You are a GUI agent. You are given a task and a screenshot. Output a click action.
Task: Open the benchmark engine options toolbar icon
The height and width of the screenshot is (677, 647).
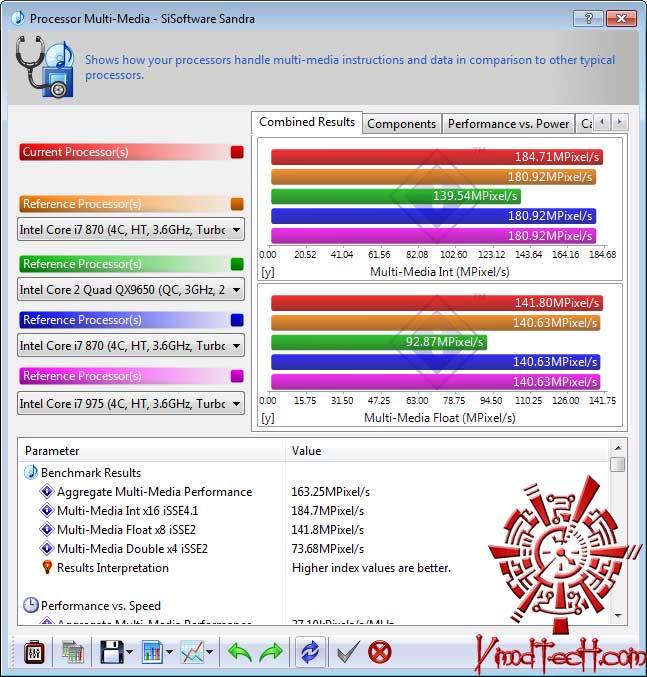click(34, 652)
